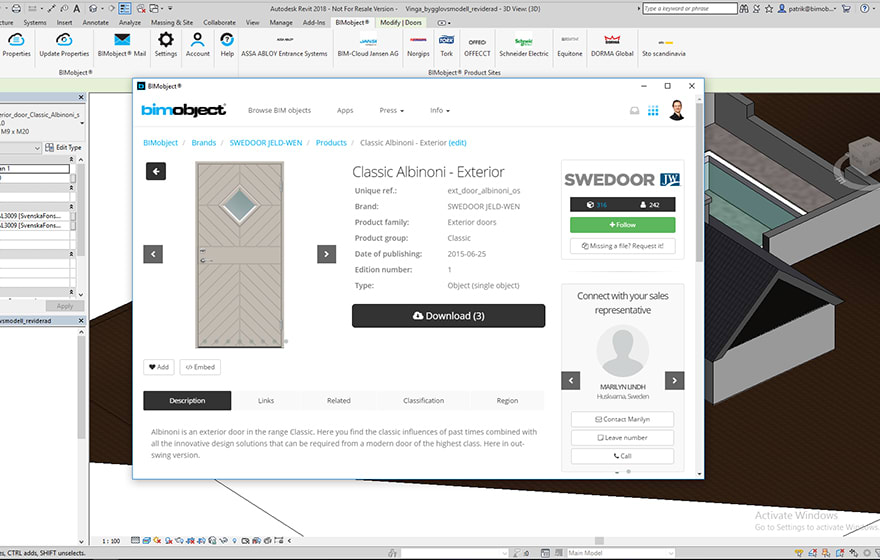Open the Equitone product site
The width and height of the screenshot is (880, 560).
[570, 46]
